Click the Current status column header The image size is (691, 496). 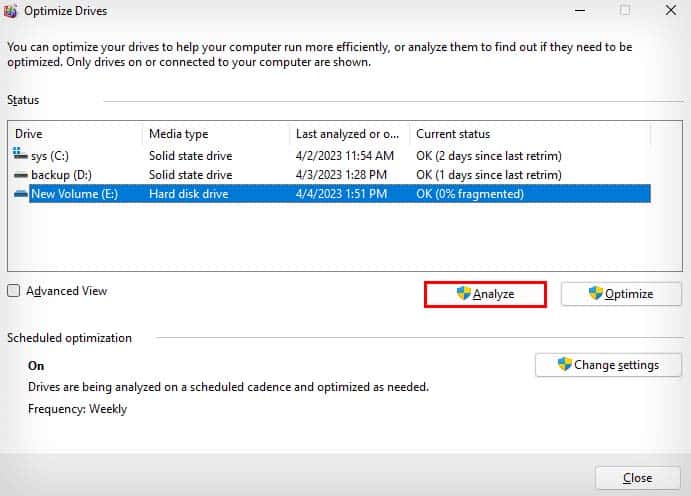click(530, 134)
